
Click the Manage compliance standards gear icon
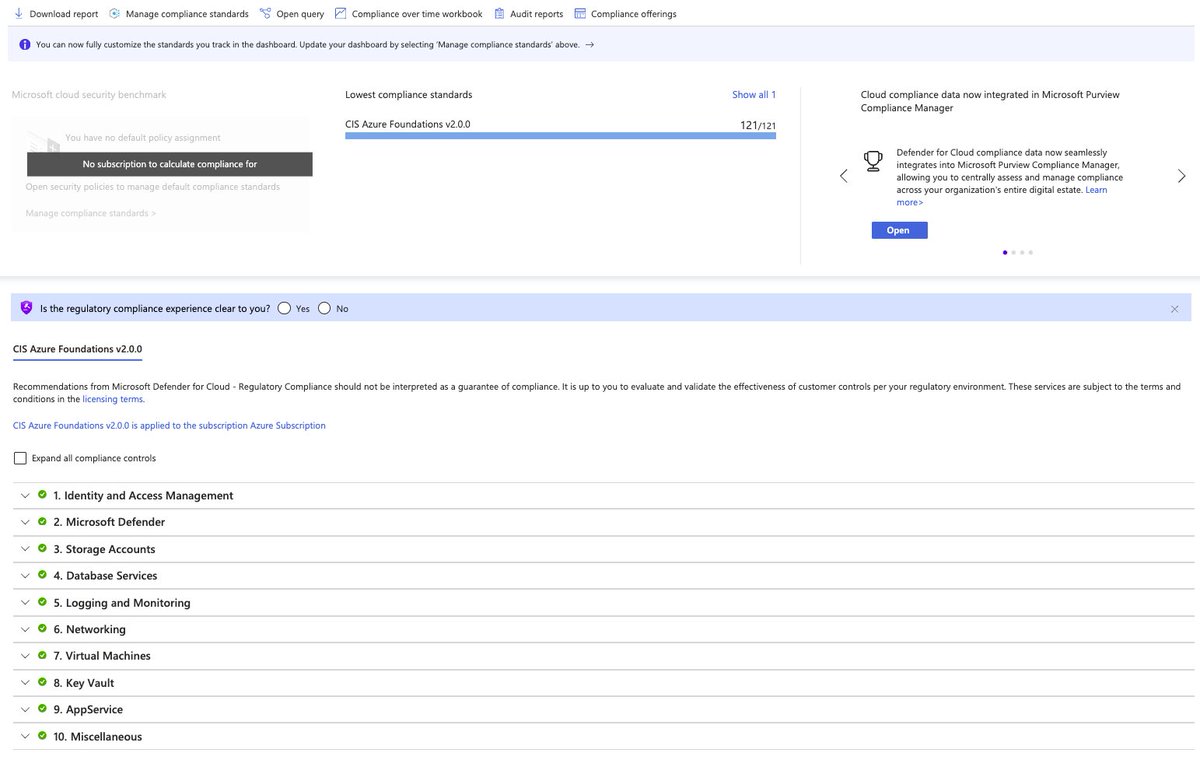(x=114, y=14)
